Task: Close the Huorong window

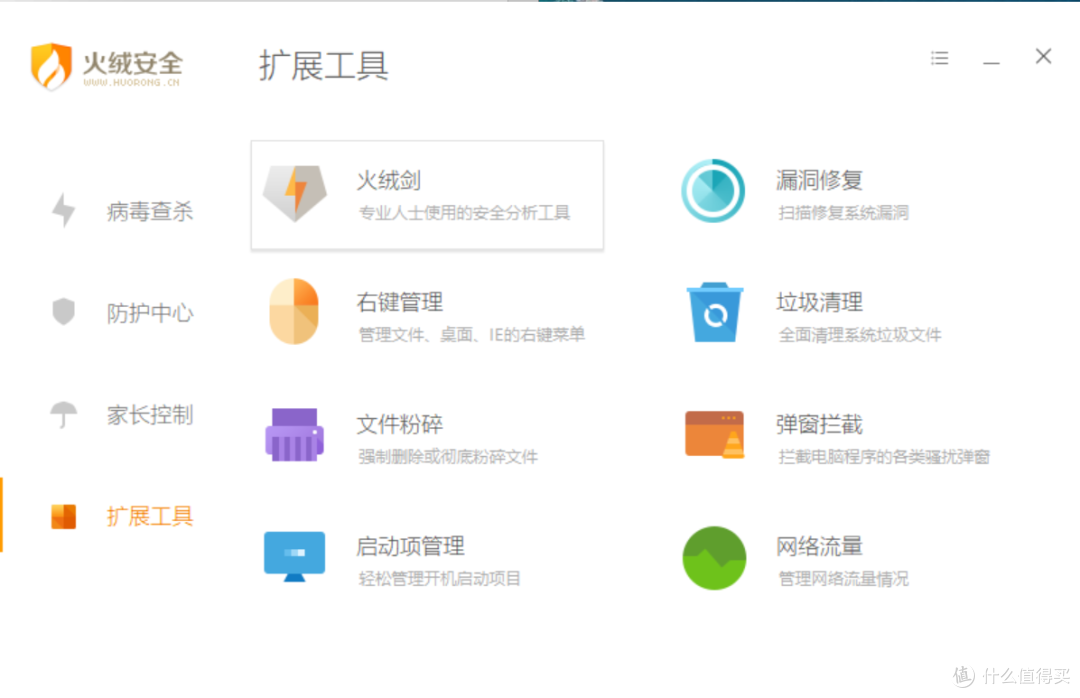Action: (1043, 57)
